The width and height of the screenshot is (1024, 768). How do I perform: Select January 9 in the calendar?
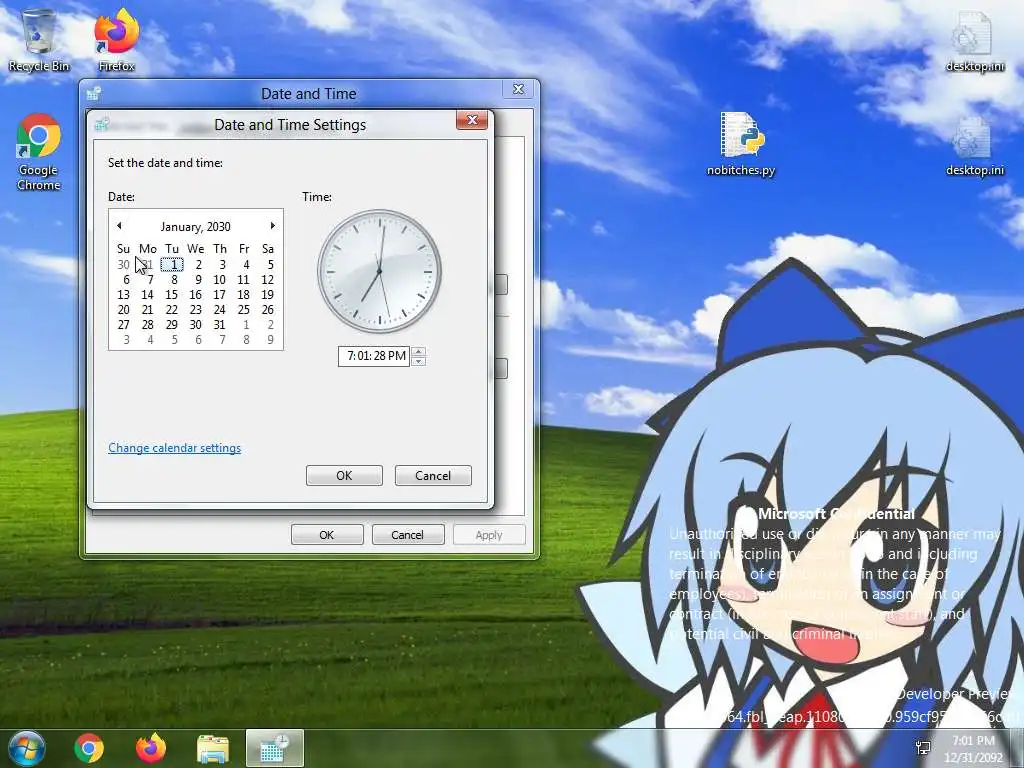pyautogui.click(x=198, y=280)
